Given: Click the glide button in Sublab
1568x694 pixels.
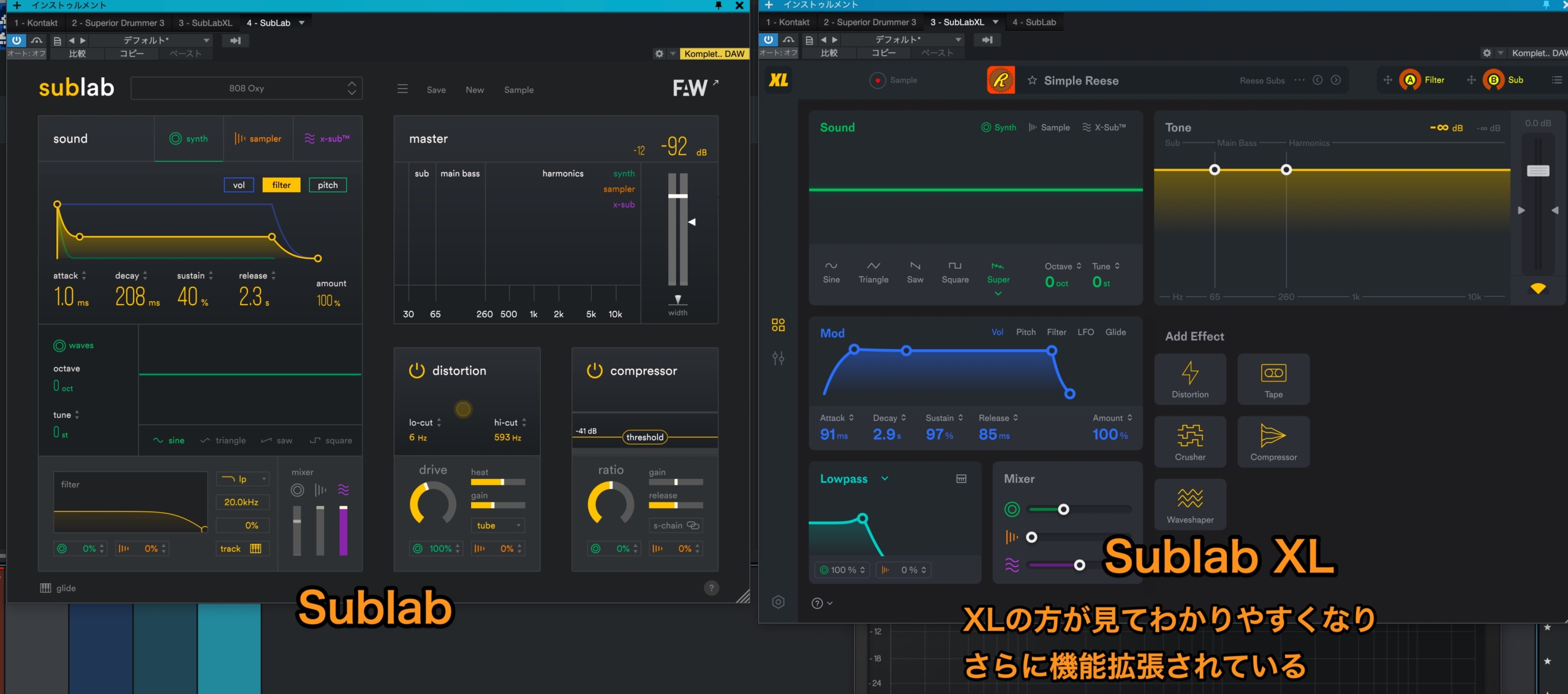Looking at the screenshot, I should (59, 587).
